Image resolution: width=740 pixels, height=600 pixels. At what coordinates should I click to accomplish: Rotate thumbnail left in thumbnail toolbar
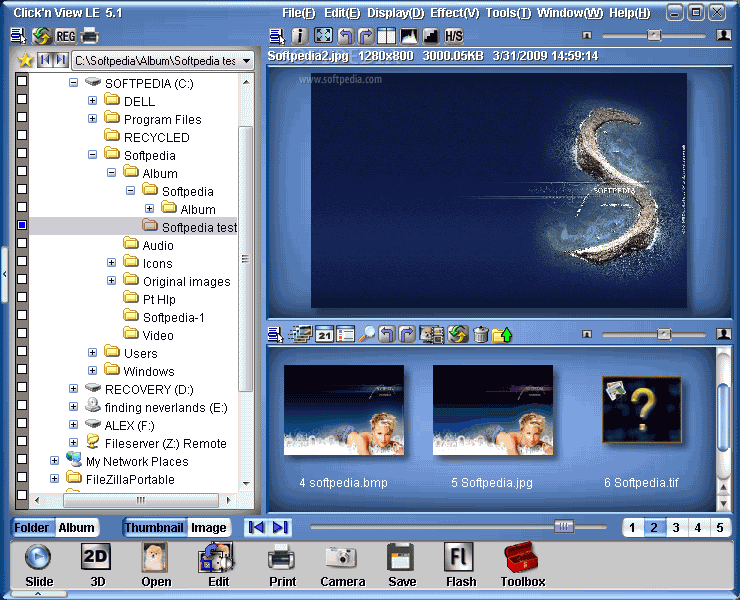387,334
